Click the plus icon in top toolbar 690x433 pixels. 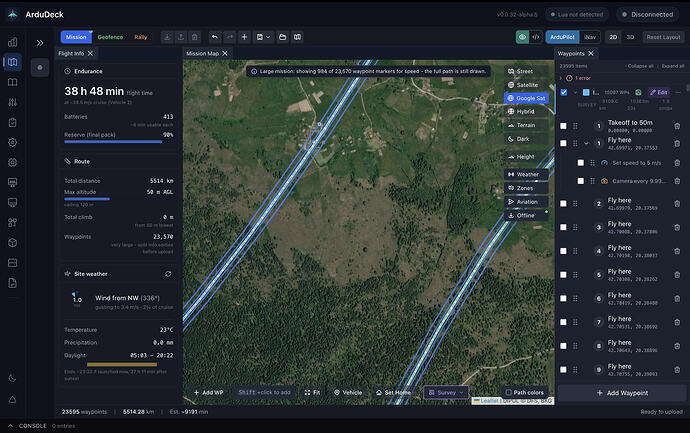point(244,37)
